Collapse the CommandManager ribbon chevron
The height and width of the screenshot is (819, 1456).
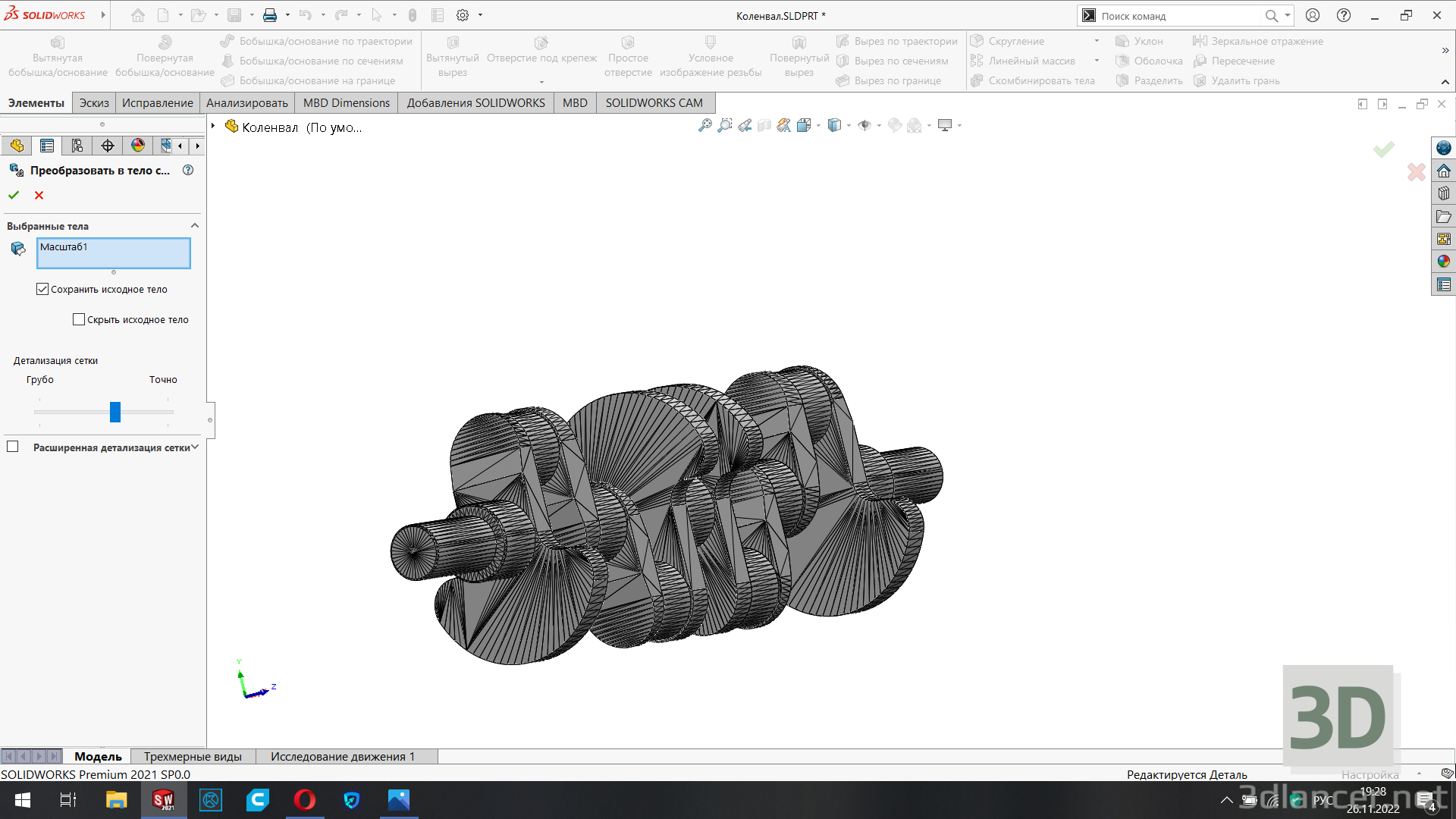pos(1445,82)
